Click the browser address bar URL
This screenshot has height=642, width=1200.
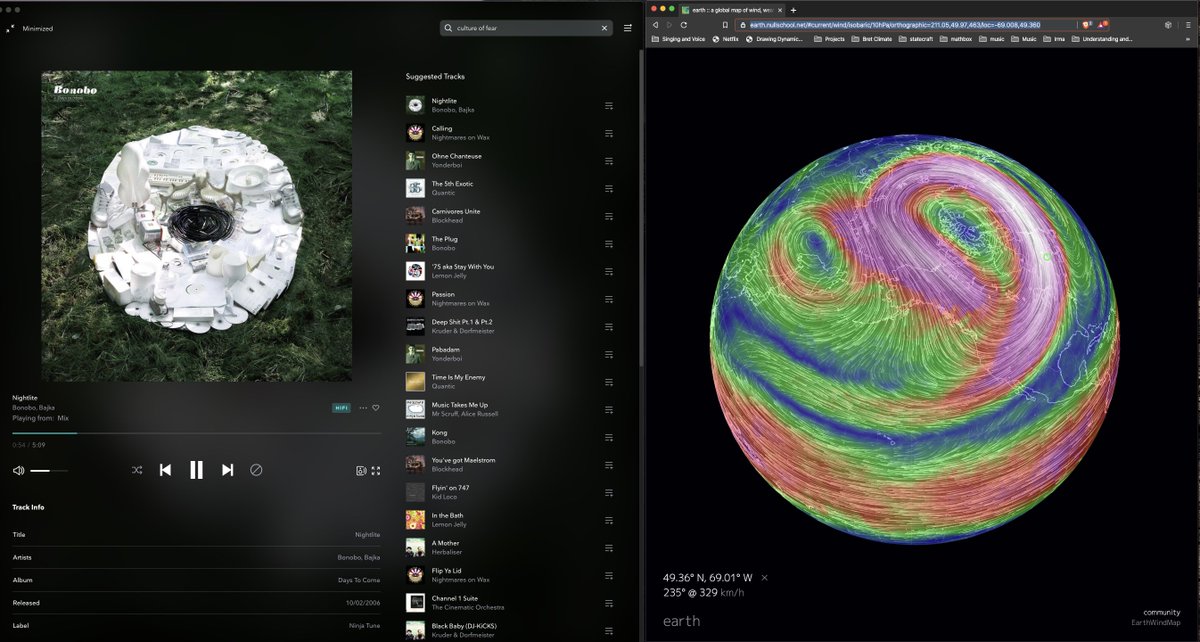pos(895,24)
